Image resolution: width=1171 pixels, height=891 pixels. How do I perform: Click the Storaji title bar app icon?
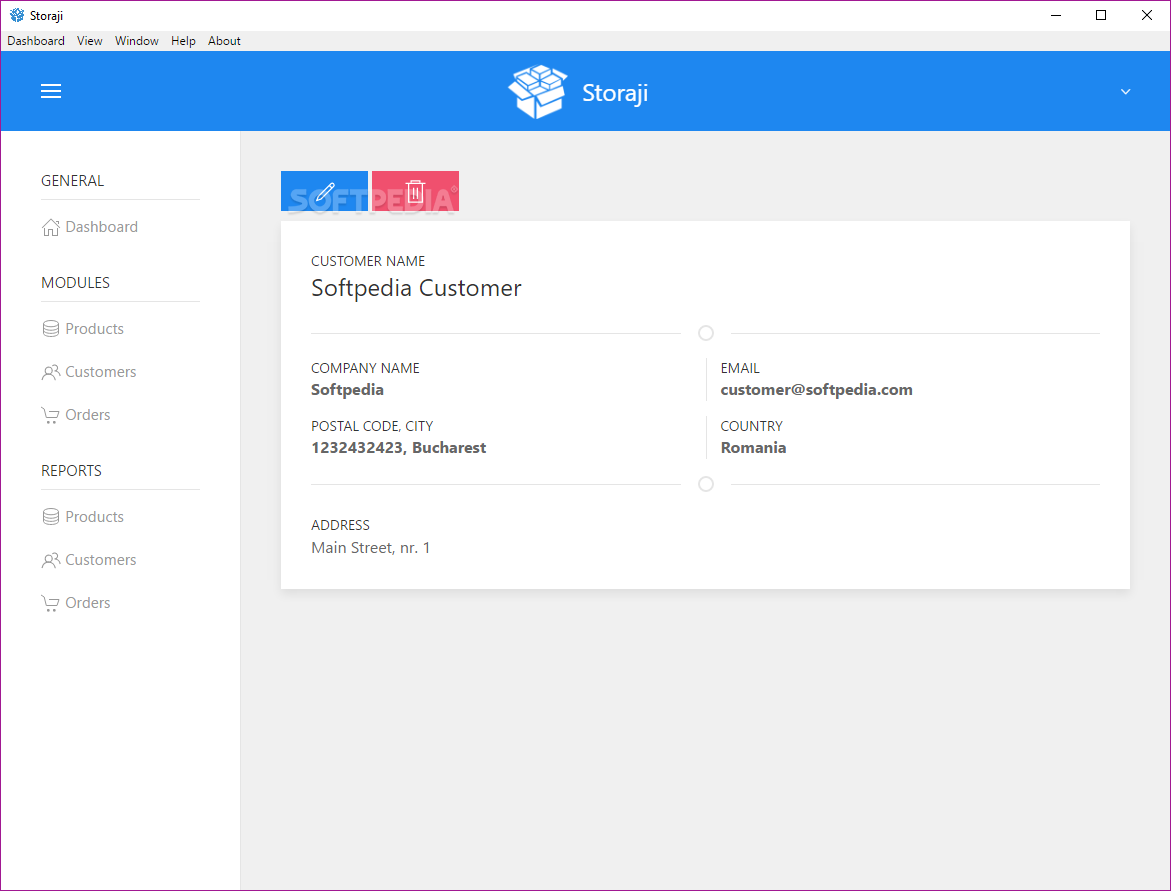16,15
